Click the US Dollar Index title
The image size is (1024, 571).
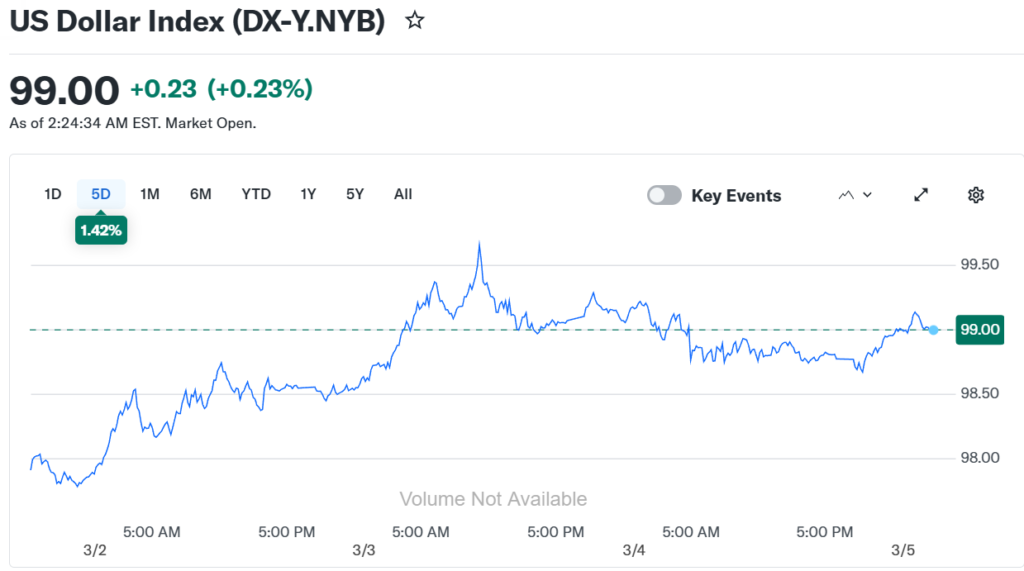tap(197, 21)
